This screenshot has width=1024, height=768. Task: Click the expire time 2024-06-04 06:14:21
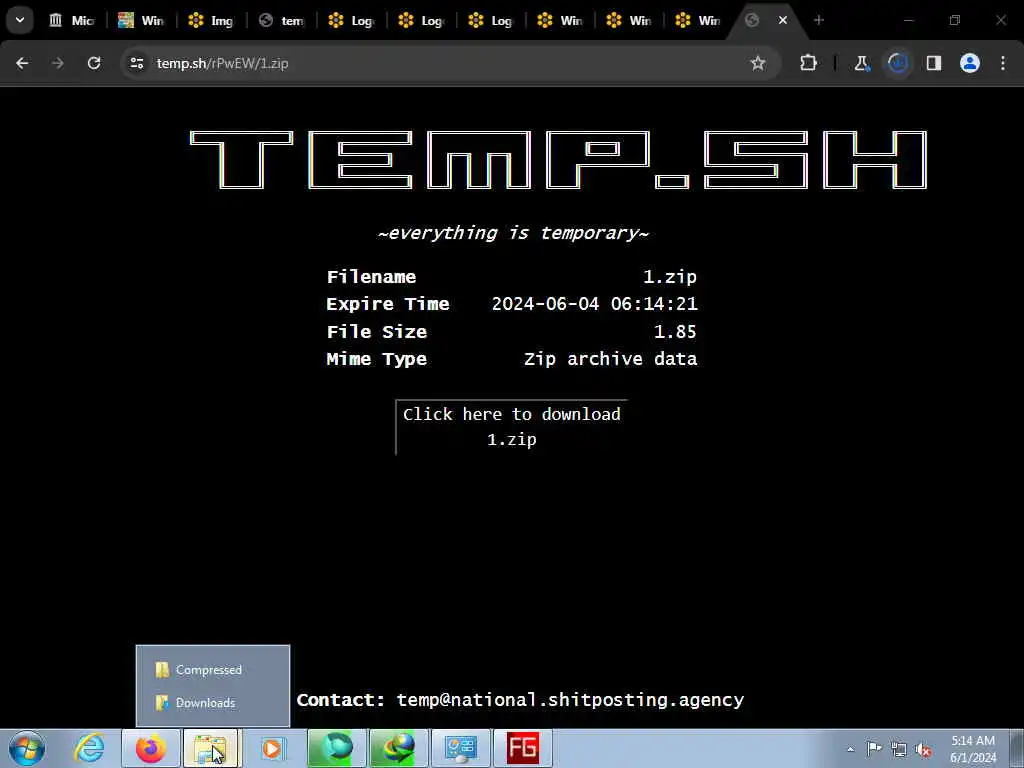[x=594, y=304]
